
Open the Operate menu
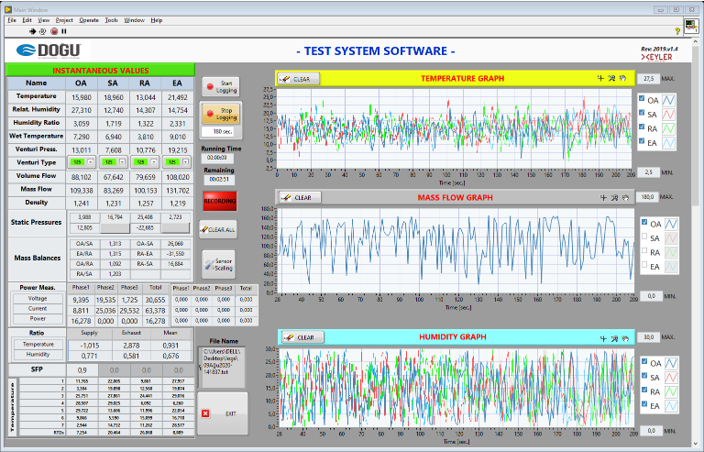(x=89, y=20)
